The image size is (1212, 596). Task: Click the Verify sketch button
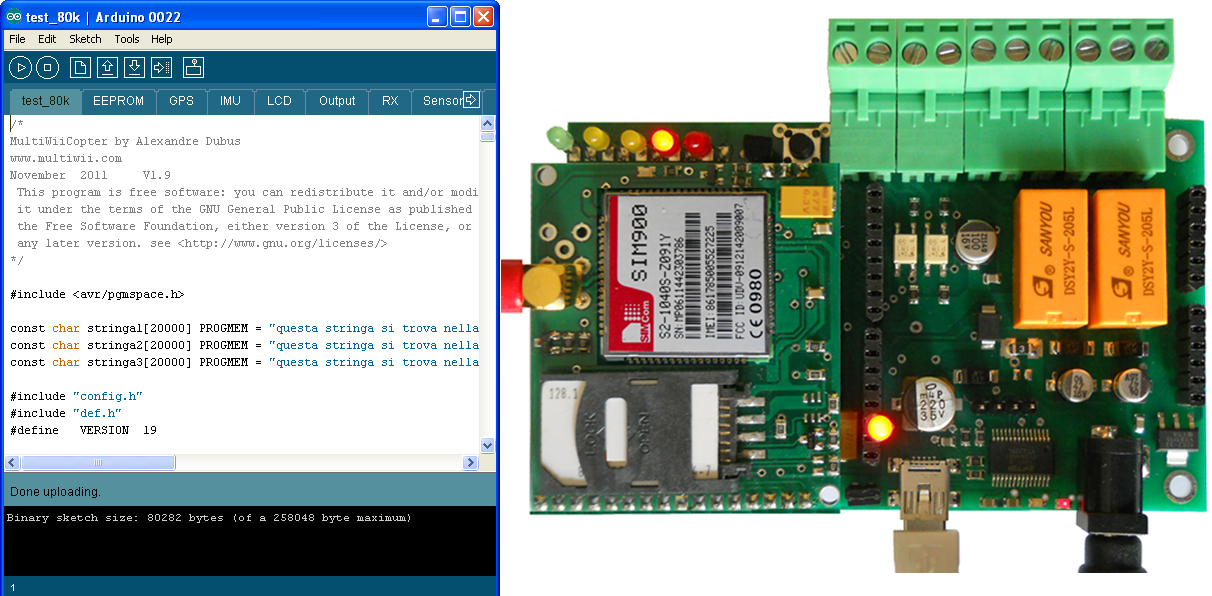pyautogui.click(x=20, y=68)
